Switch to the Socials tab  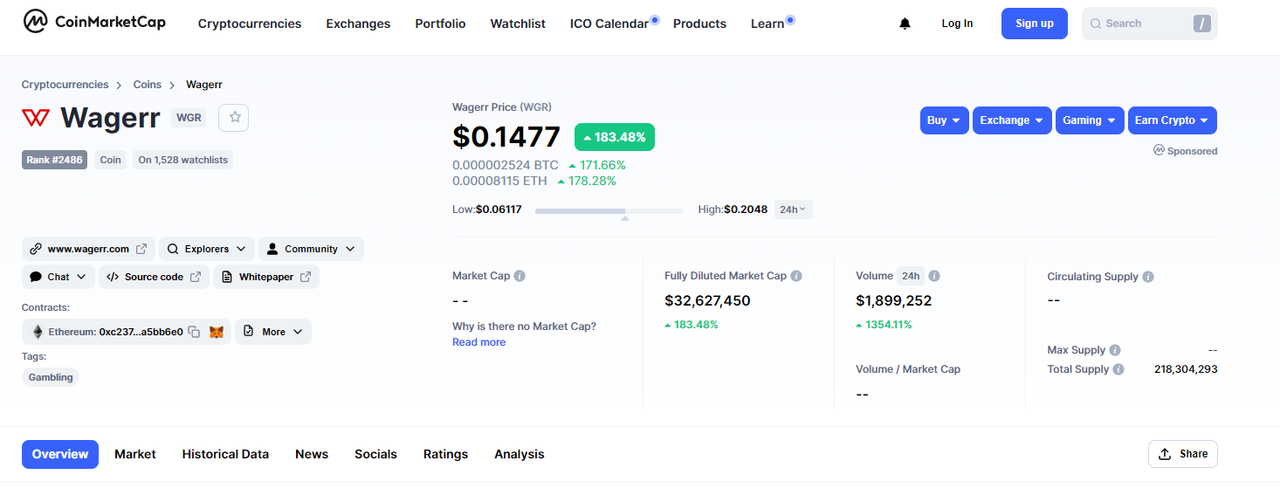point(376,454)
